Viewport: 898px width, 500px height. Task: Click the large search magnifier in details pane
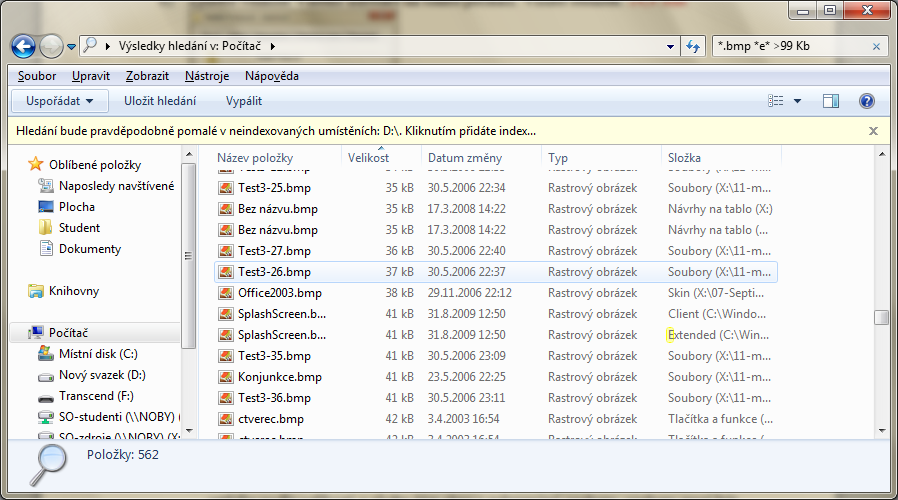(49, 464)
